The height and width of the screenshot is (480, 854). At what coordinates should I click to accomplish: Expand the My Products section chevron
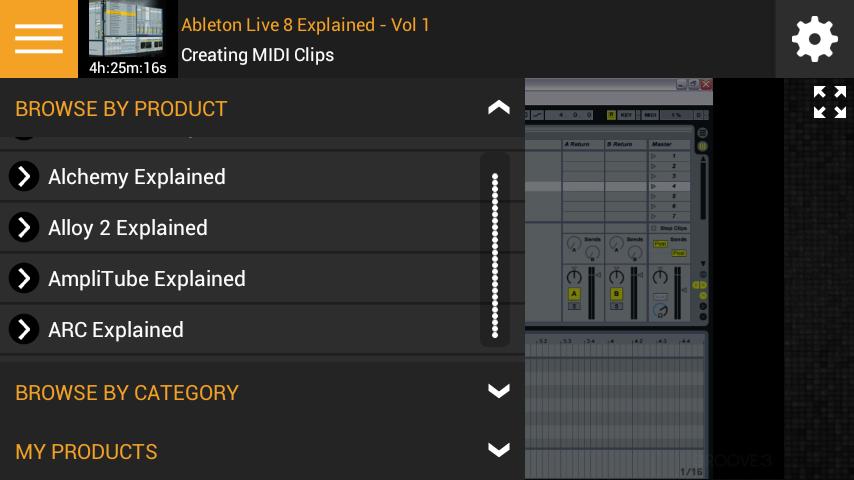pos(499,449)
